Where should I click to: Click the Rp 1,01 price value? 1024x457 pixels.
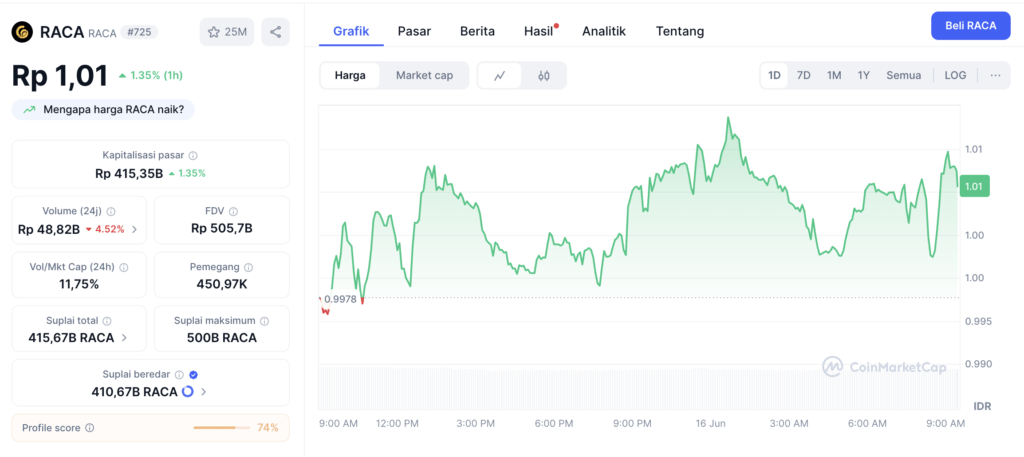pyautogui.click(x=59, y=76)
